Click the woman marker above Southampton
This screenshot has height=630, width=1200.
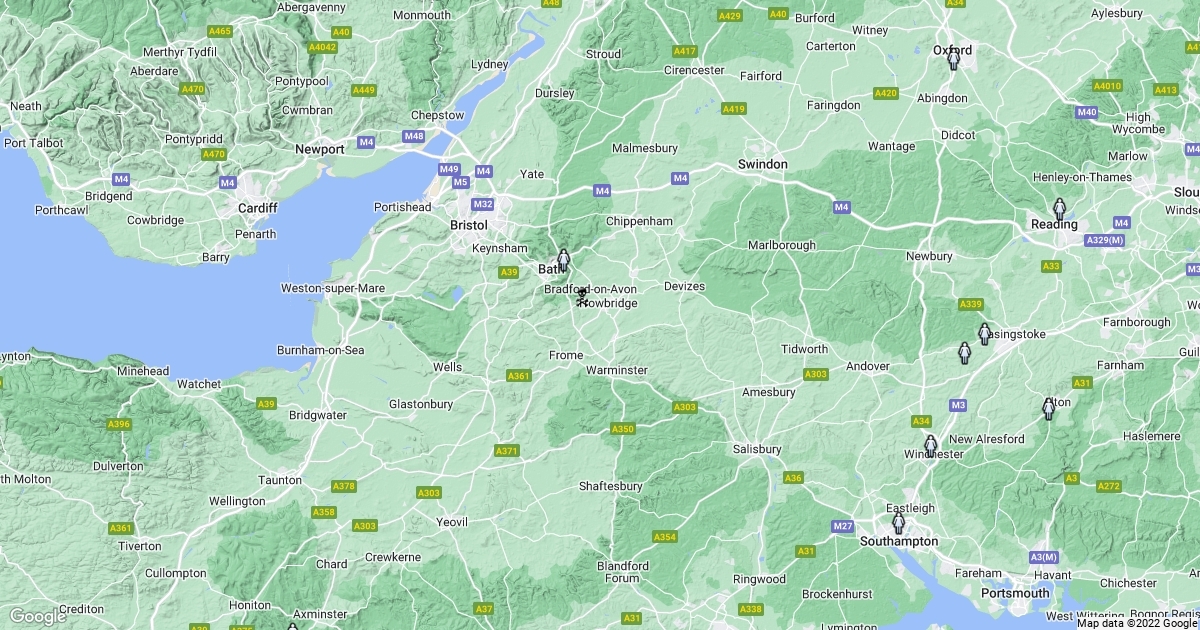pyautogui.click(x=898, y=523)
